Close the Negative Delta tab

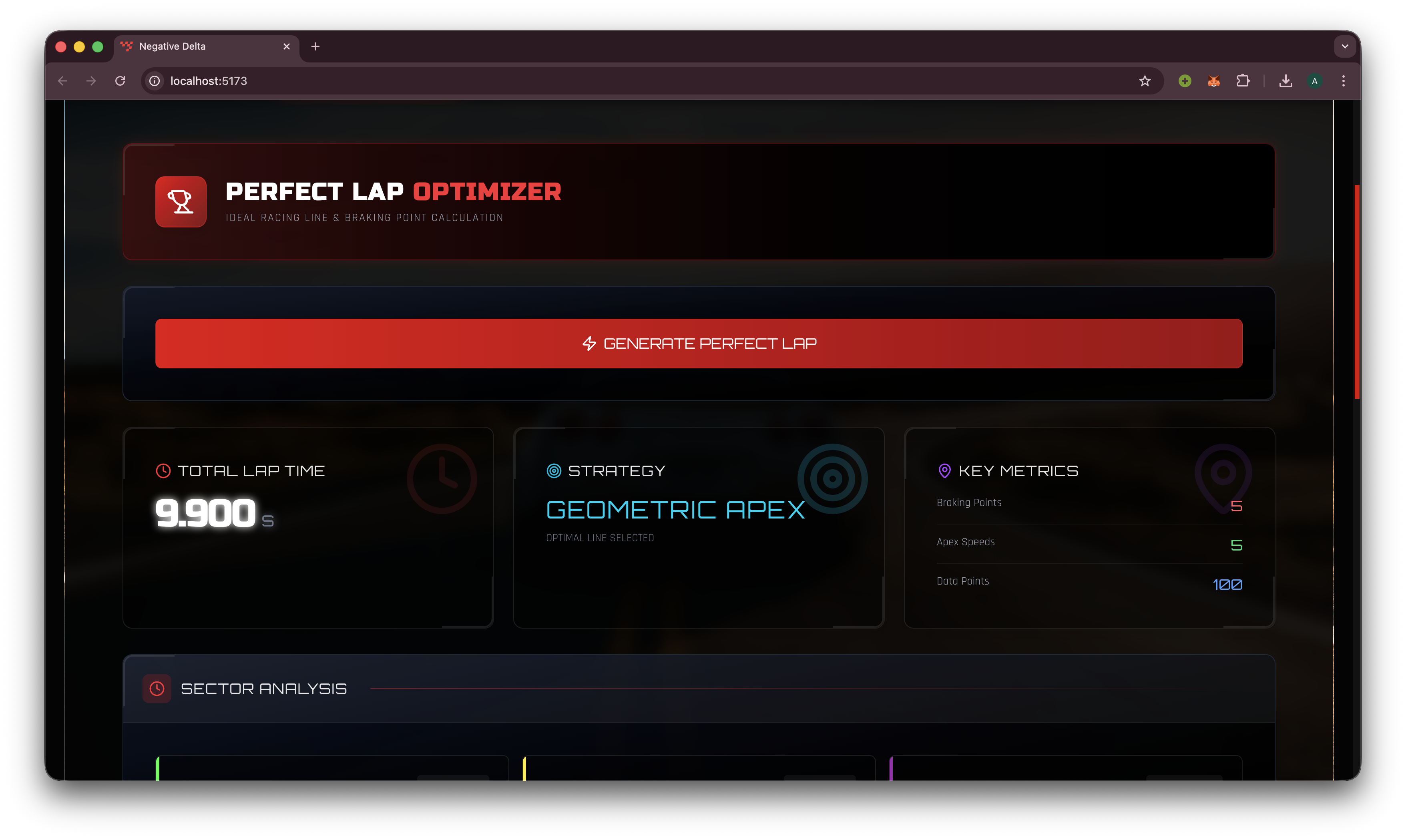pos(286,46)
